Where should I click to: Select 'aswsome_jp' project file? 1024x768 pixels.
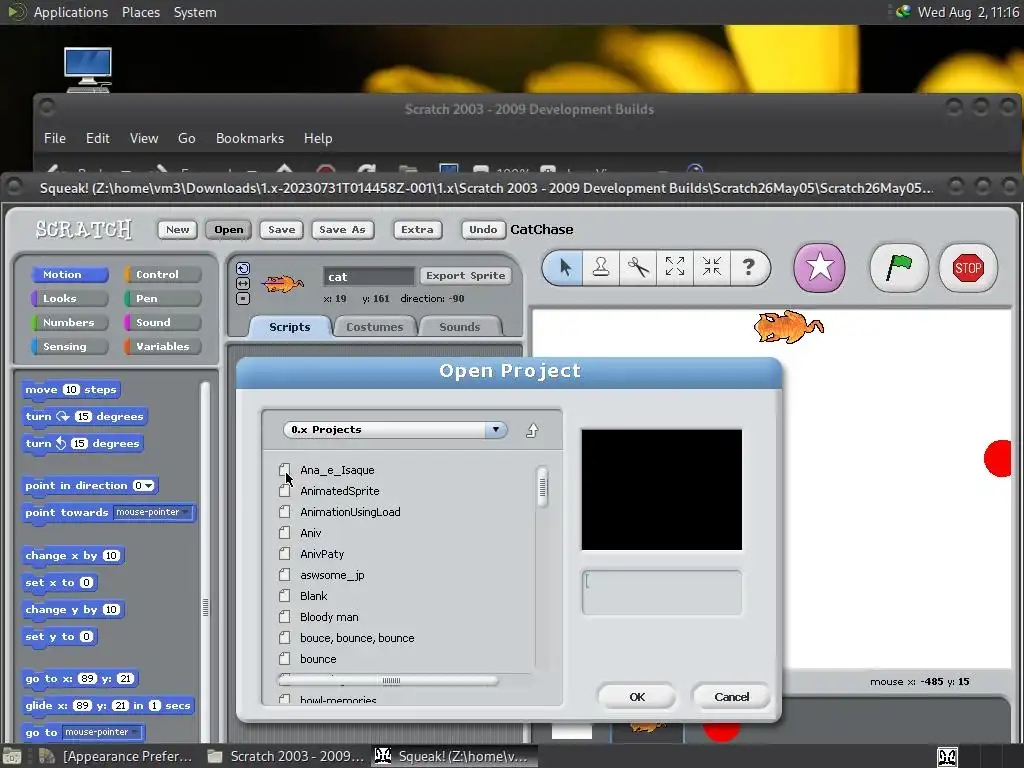click(332, 575)
